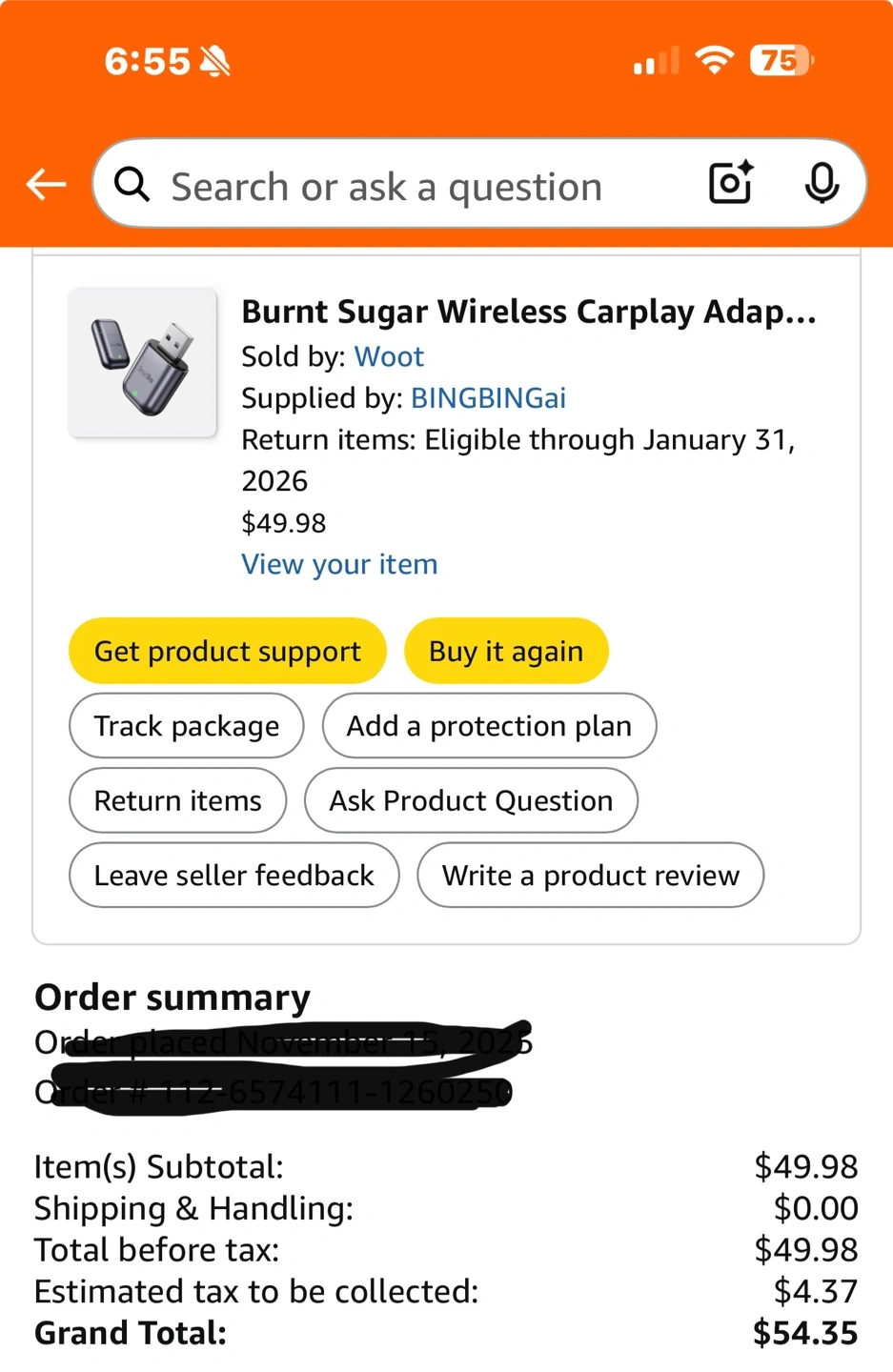Screen dimensions: 893x1372
Task: Tap the battery level indicator
Action: pos(781,61)
